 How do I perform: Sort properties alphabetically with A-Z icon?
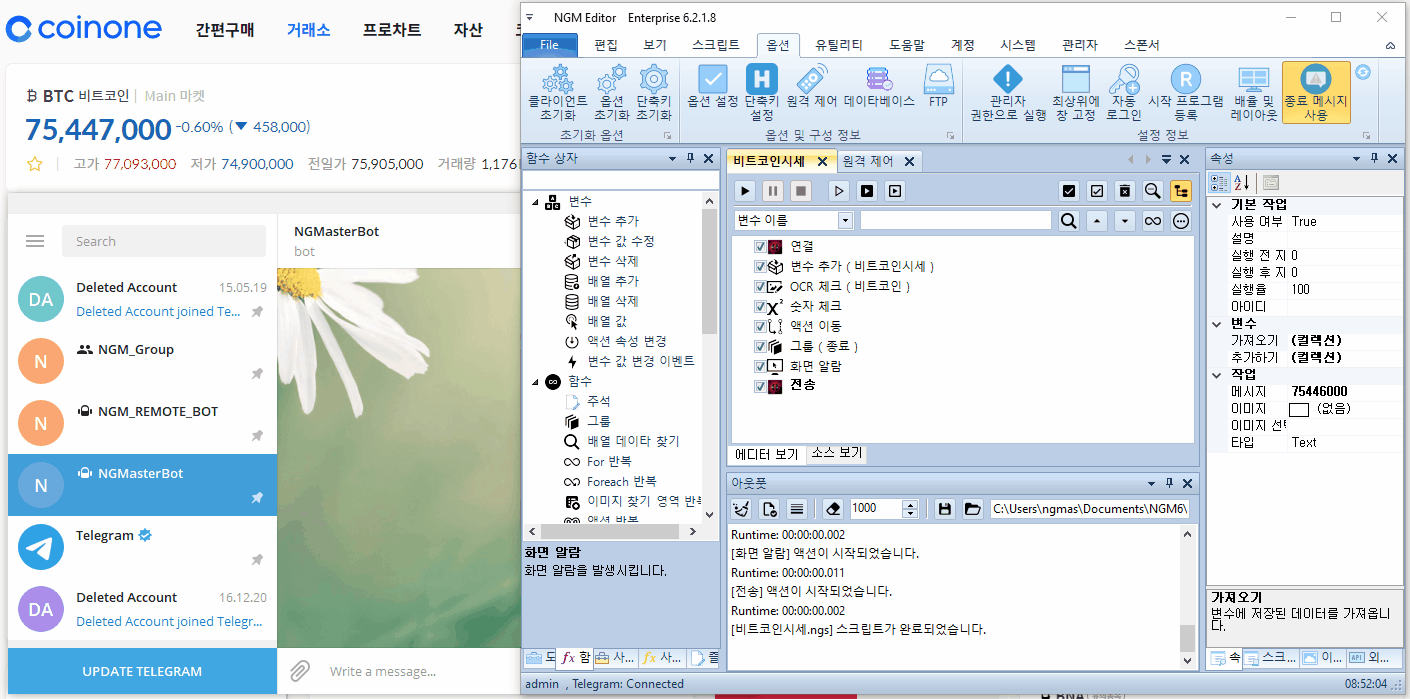(x=1242, y=182)
